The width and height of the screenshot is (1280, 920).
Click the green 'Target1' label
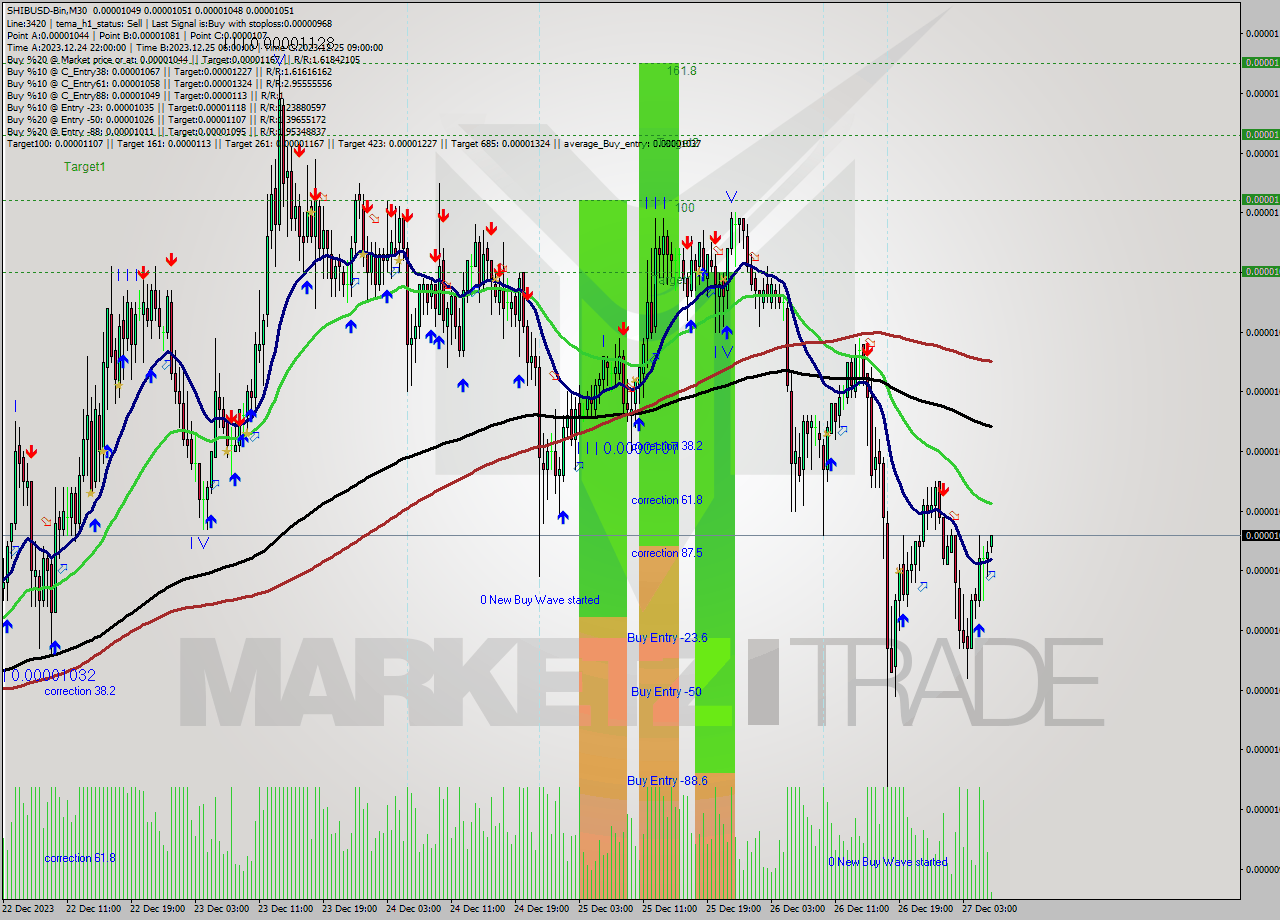[x=84, y=167]
